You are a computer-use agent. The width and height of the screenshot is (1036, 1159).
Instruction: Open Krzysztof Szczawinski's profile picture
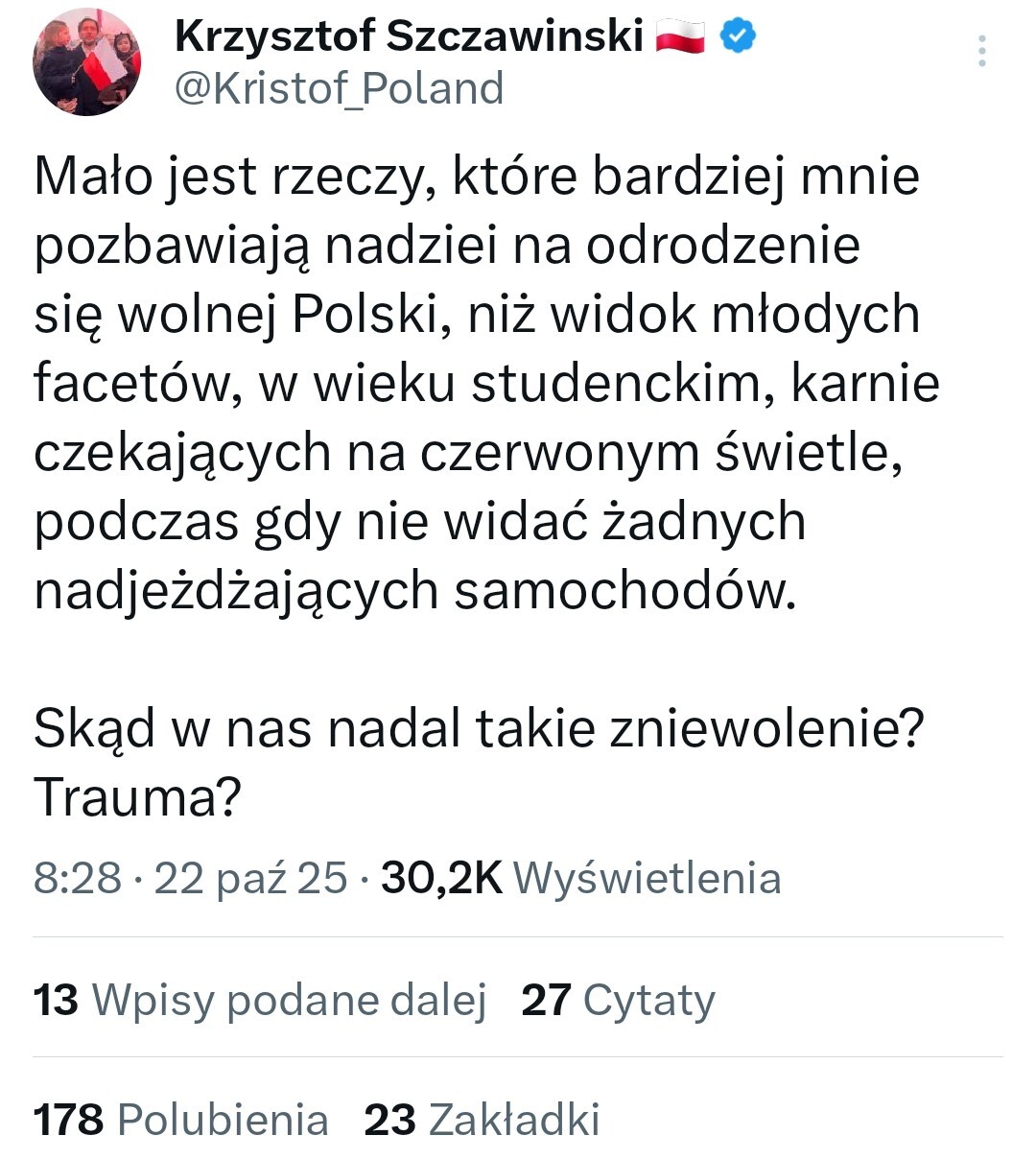point(86,63)
